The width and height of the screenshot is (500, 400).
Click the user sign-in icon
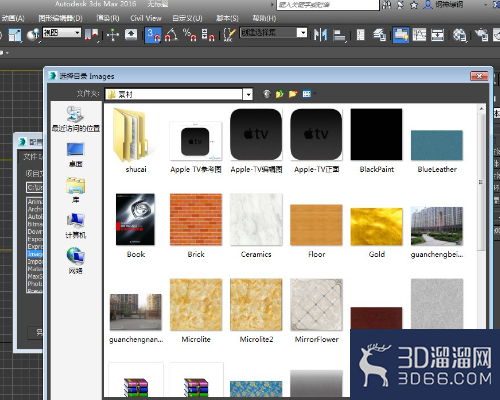point(428,5)
